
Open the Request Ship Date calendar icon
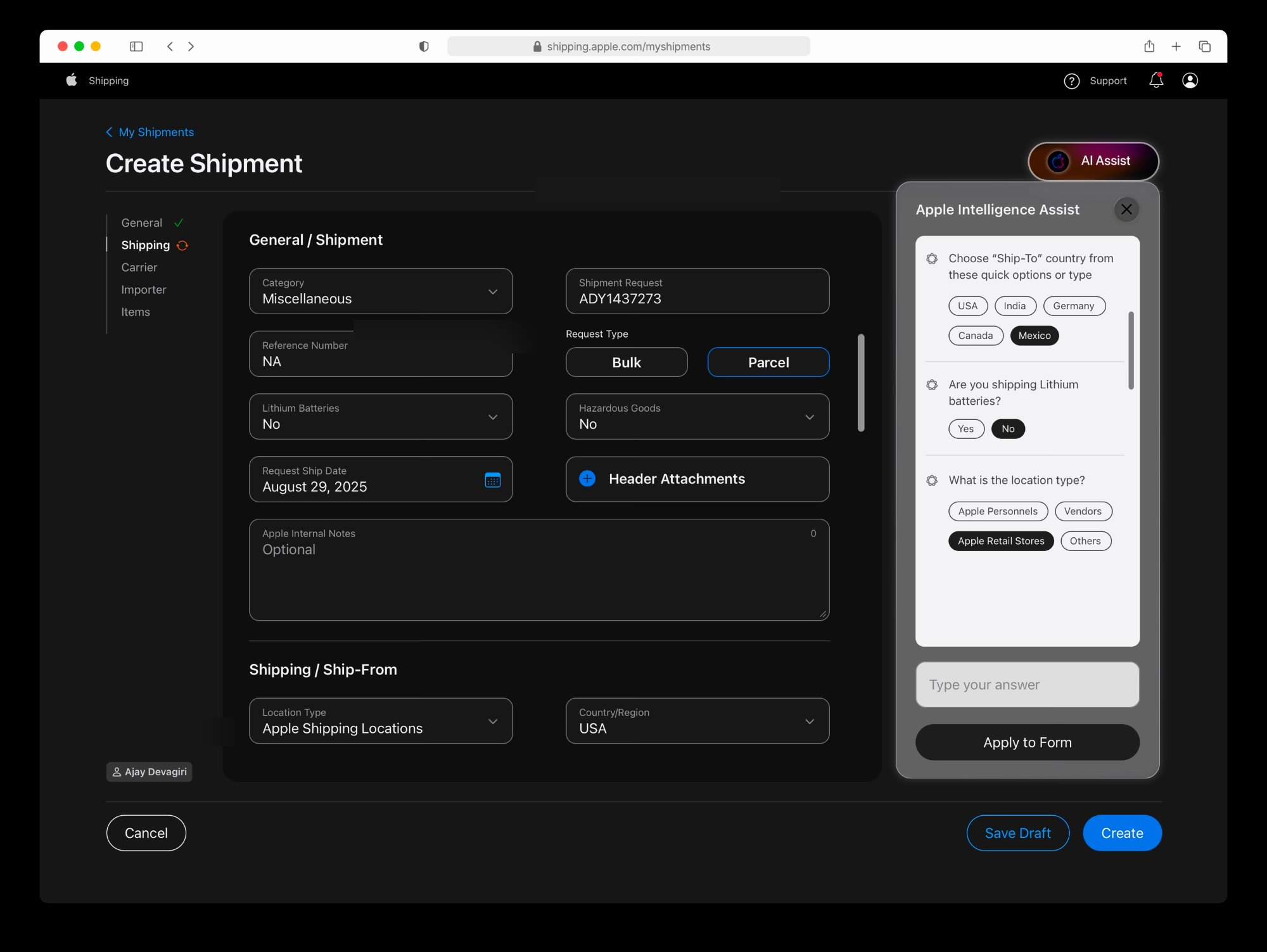coord(493,481)
